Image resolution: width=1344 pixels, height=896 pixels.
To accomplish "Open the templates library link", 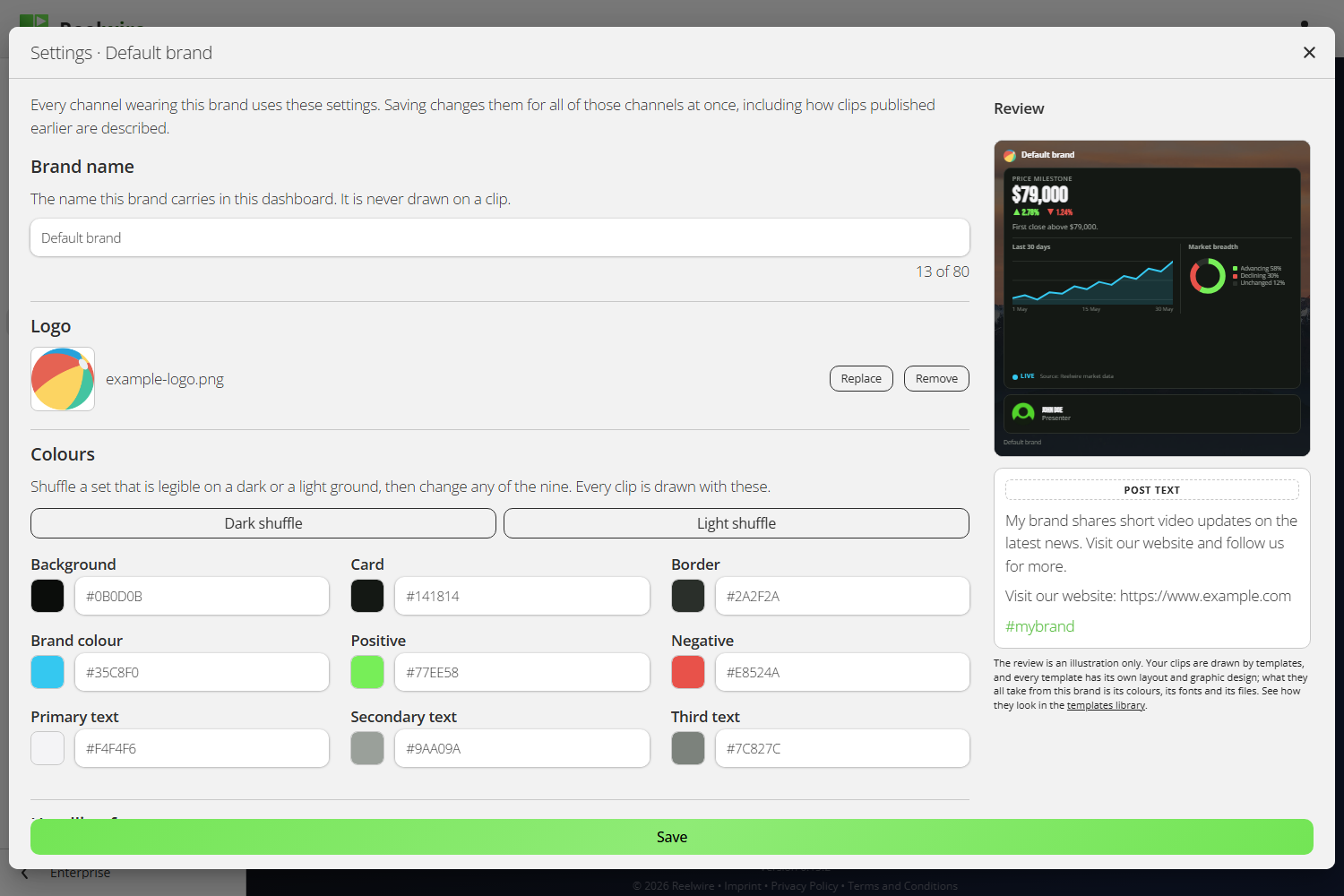I will (1106, 705).
